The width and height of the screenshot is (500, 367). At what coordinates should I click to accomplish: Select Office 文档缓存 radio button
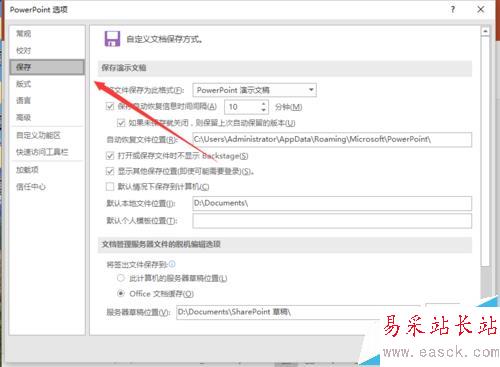(121, 293)
